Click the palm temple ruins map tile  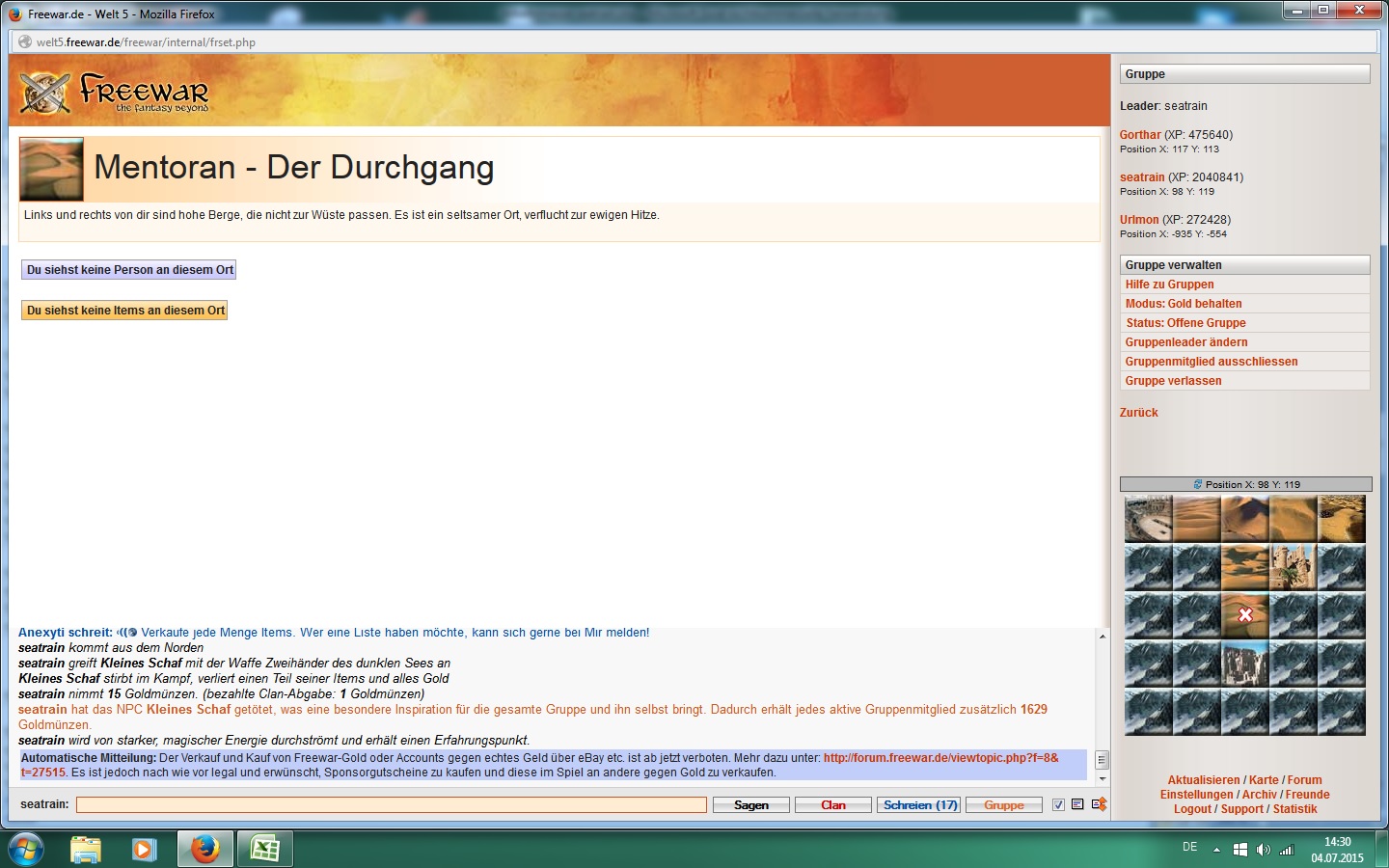[x=1293, y=567]
